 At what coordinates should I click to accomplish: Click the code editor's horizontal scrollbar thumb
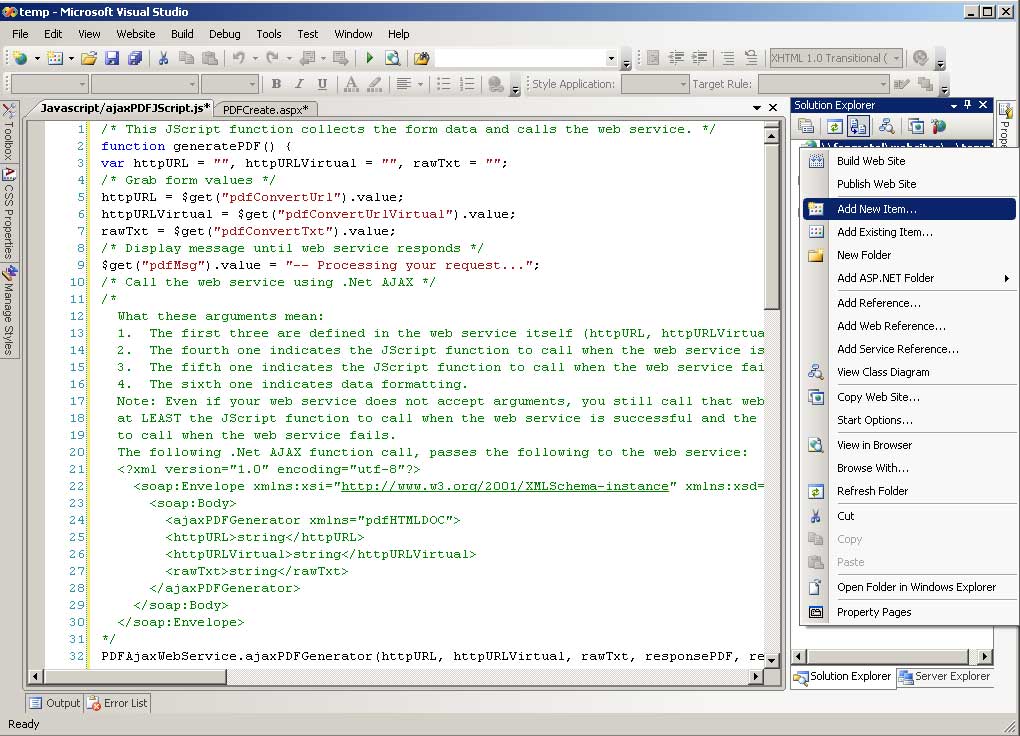(135, 677)
